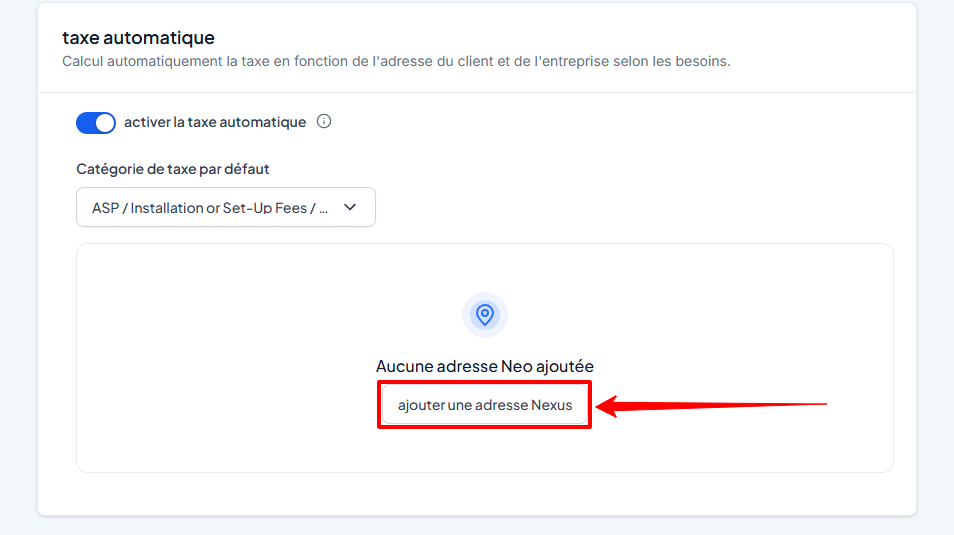Open the ASP / Installation or Set-Up Fees dropdown

click(226, 207)
